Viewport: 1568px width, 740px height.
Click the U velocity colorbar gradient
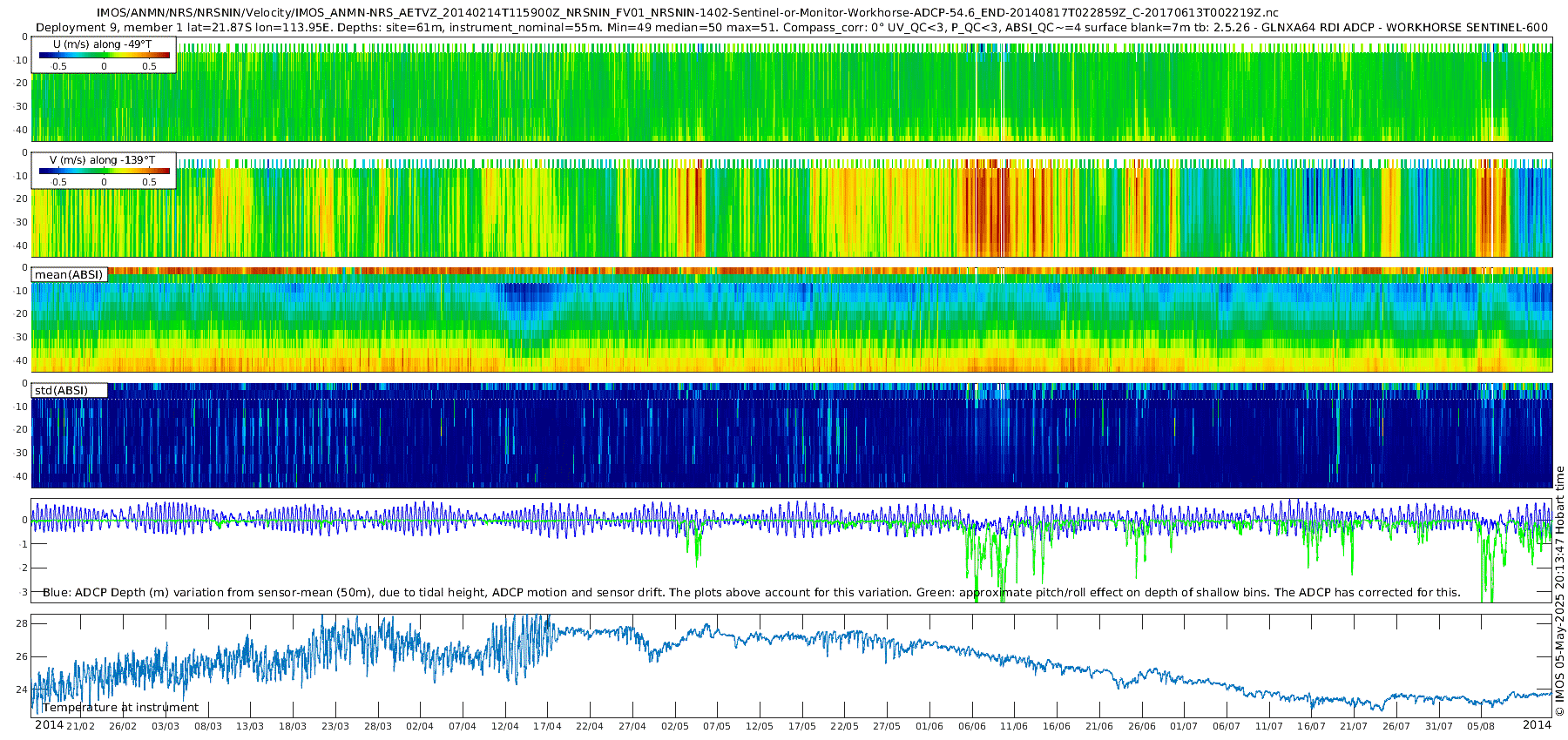pyautogui.click(x=104, y=56)
